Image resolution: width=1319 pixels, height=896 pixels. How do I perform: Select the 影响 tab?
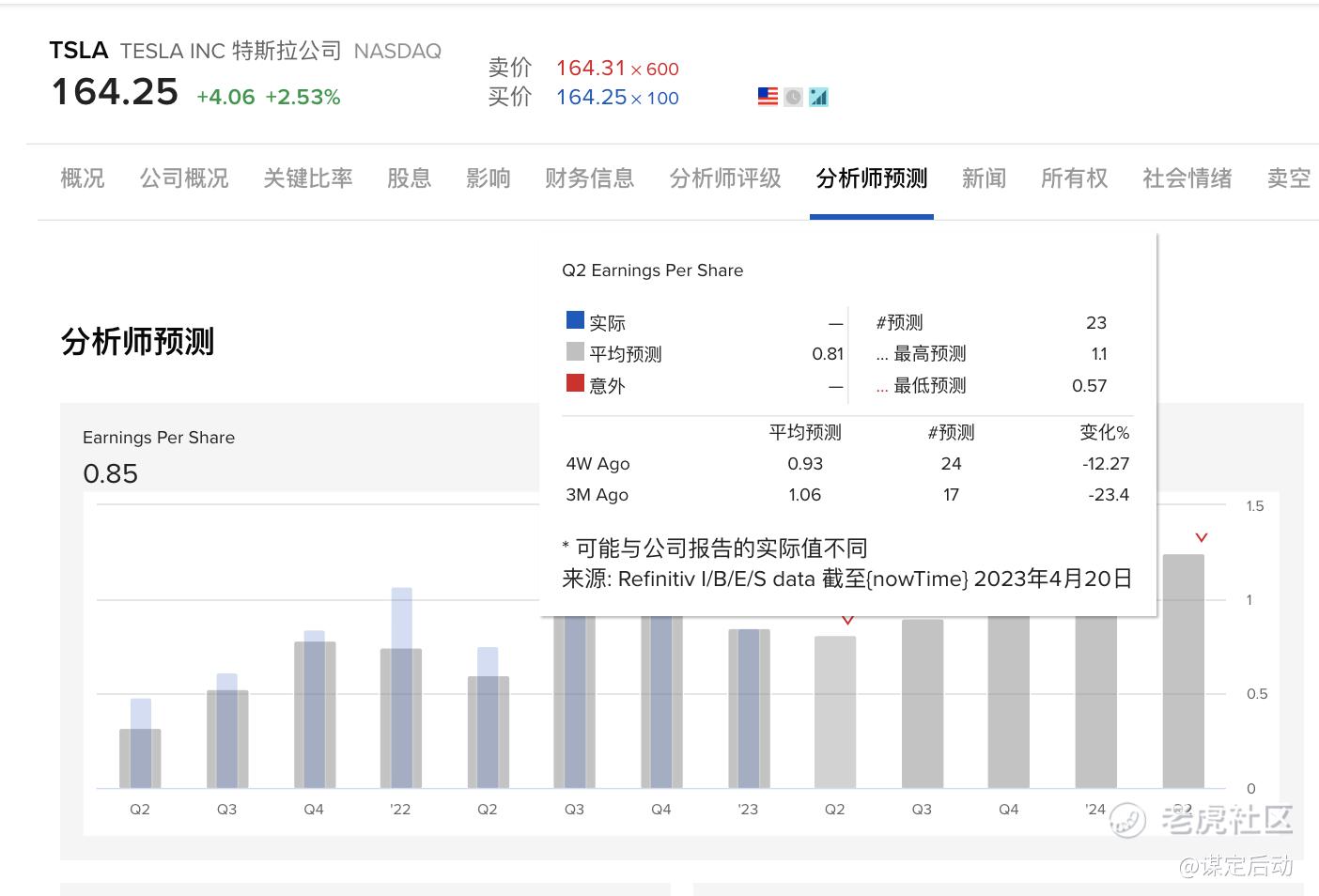pos(489,178)
